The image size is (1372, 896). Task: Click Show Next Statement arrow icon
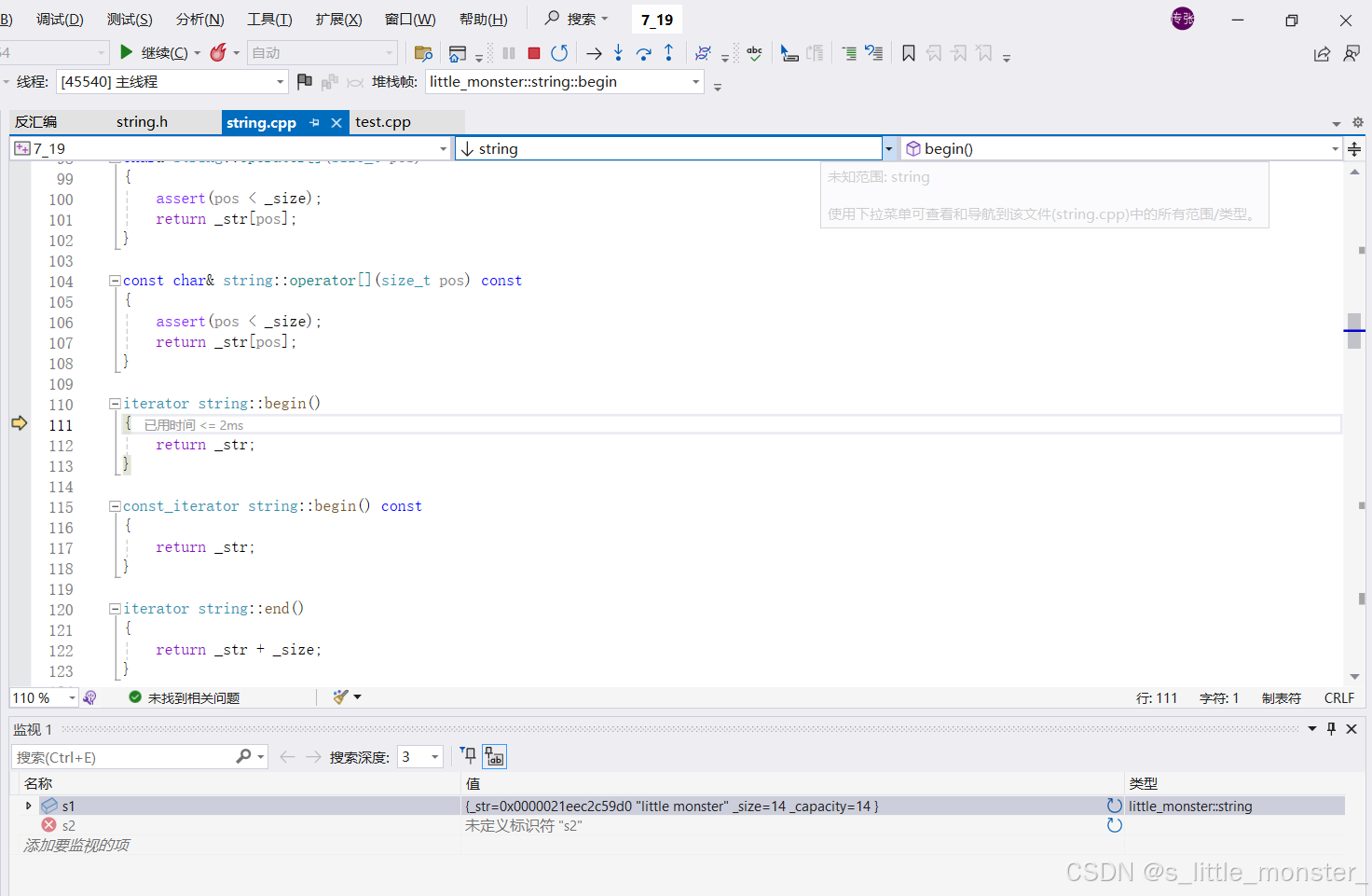tap(594, 53)
